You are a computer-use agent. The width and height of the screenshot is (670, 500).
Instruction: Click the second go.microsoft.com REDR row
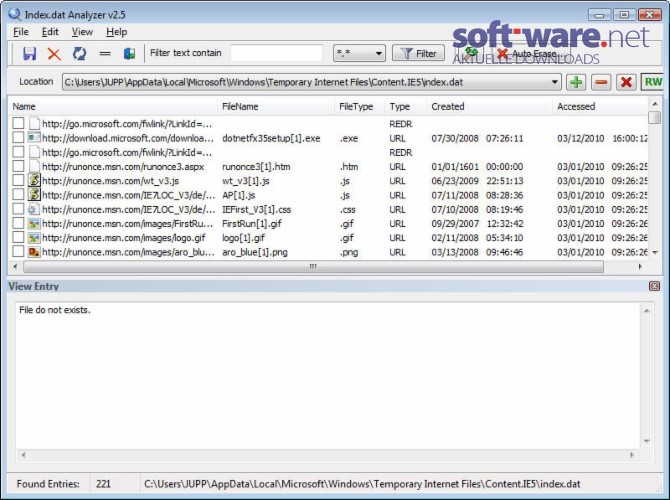(328, 152)
